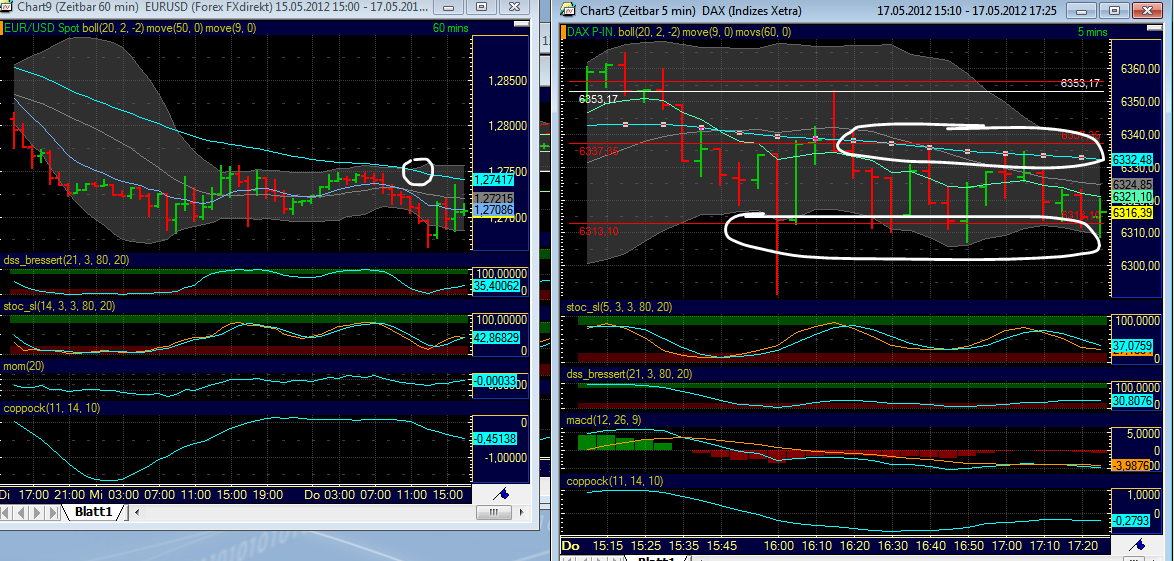Click the 42,86829 stochastic value
Viewport: 1174px width, 561px height.
[x=496, y=338]
